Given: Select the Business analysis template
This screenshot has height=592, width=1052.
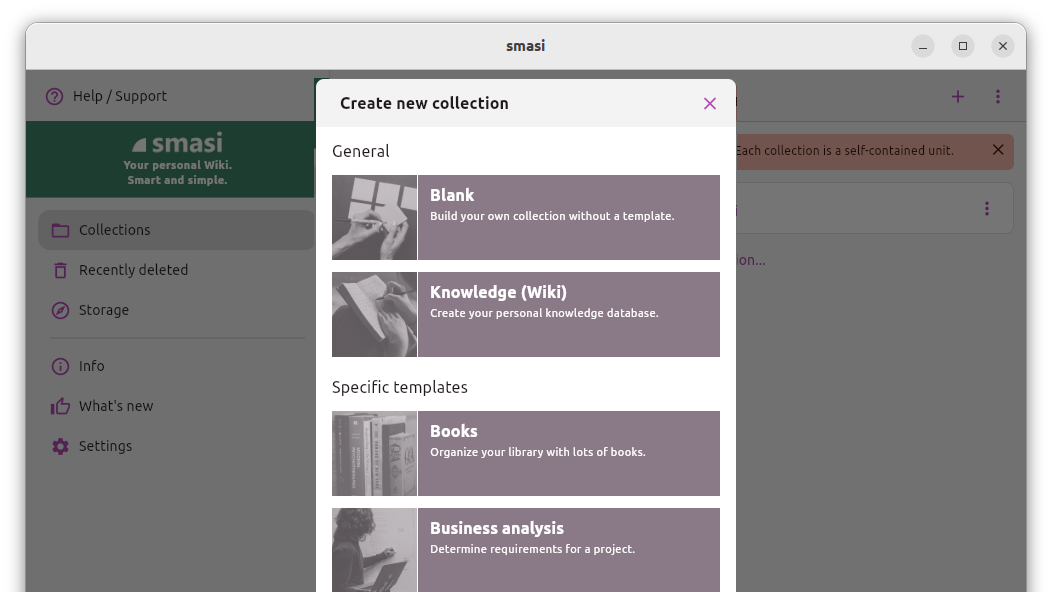Looking at the screenshot, I should tap(526, 550).
